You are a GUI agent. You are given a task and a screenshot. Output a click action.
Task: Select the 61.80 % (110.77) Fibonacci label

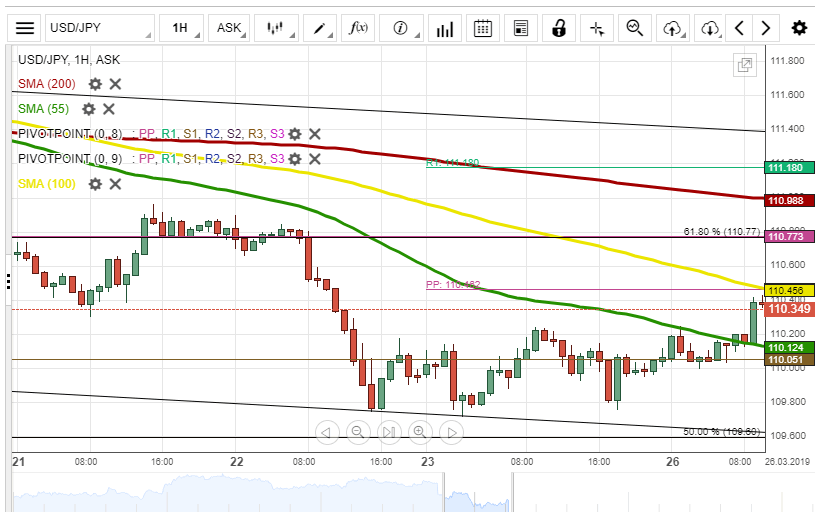[x=722, y=231]
